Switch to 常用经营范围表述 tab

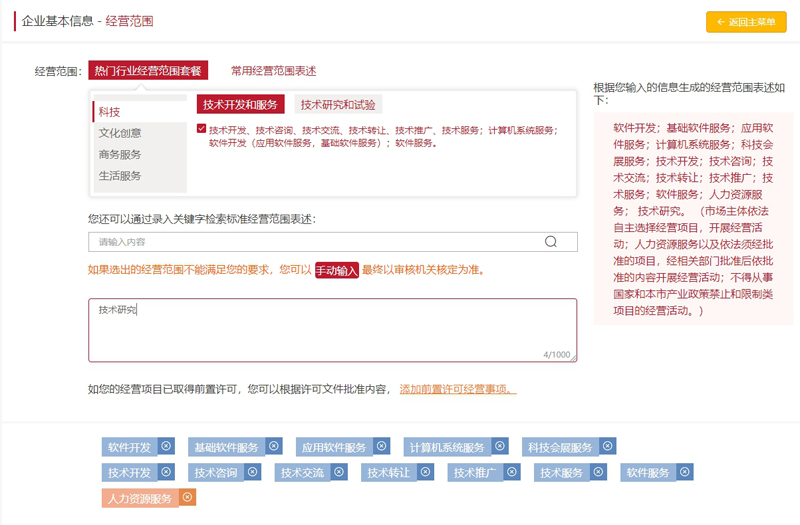click(273, 71)
